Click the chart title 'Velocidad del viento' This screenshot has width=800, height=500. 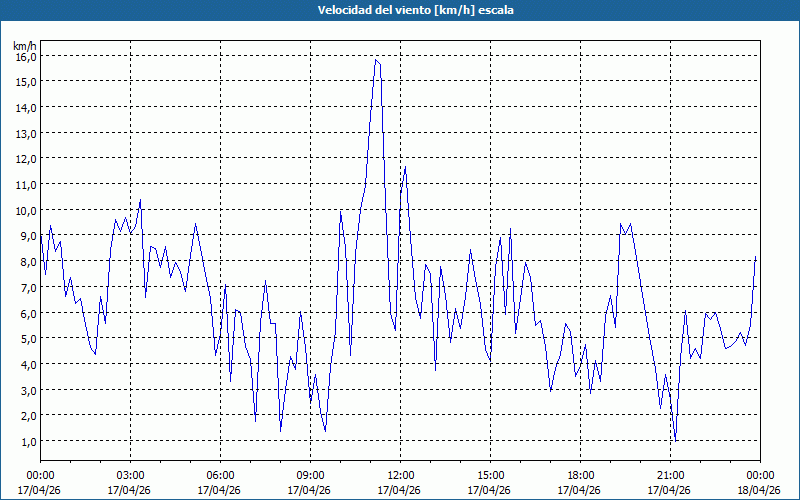pos(400,10)
